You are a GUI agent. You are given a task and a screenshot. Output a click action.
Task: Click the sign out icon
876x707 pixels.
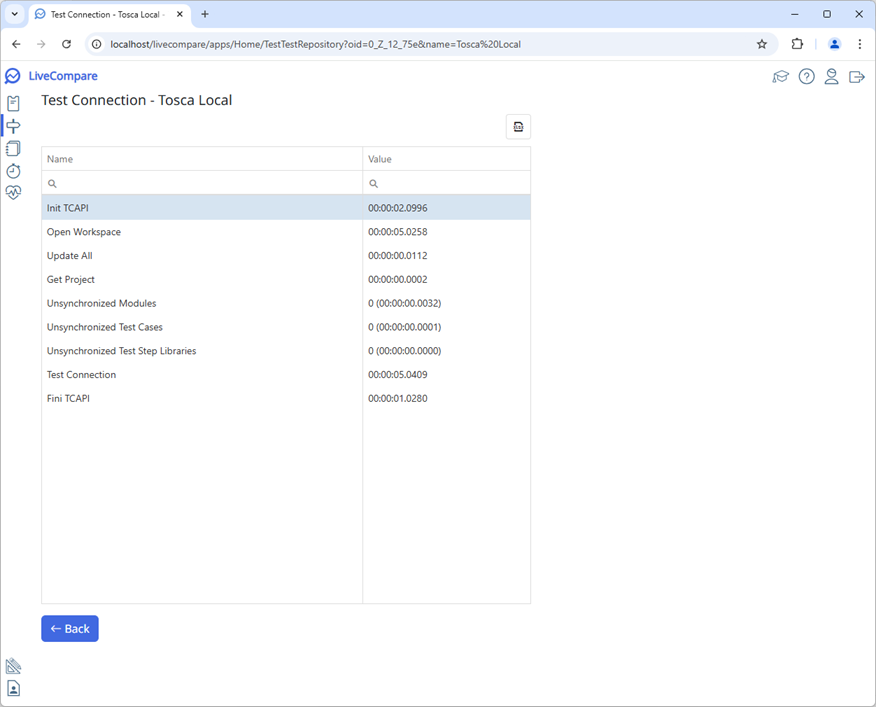[x=856, y=76]
